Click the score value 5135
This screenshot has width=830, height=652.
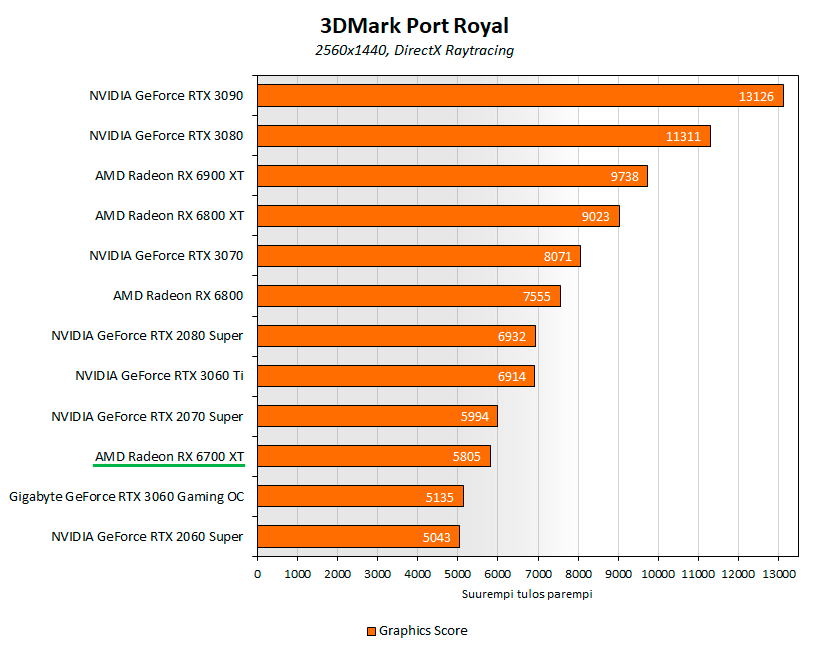pos(440,498)
